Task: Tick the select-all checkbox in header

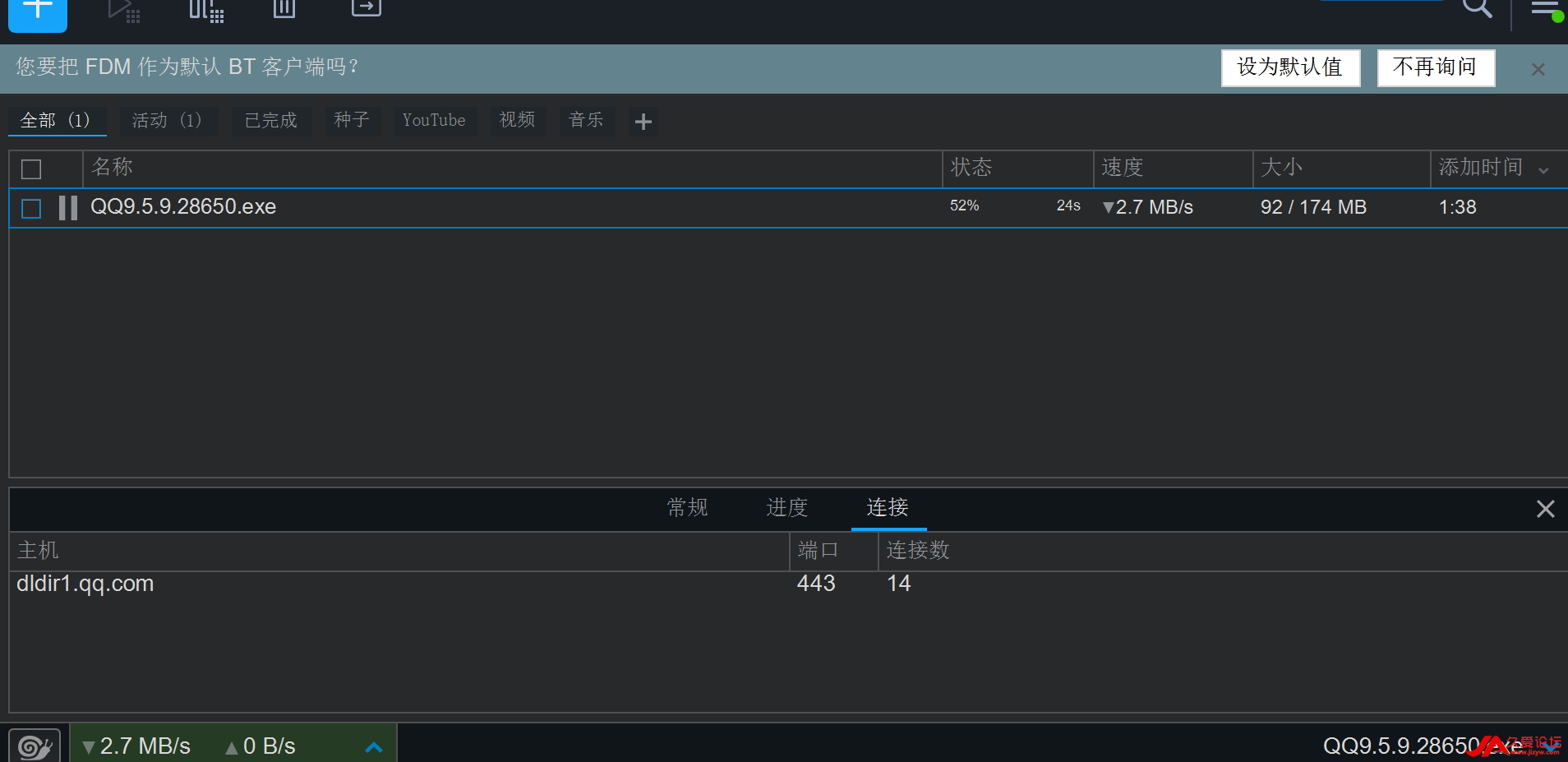Action: pyautogui.click(x=31, y=169)
